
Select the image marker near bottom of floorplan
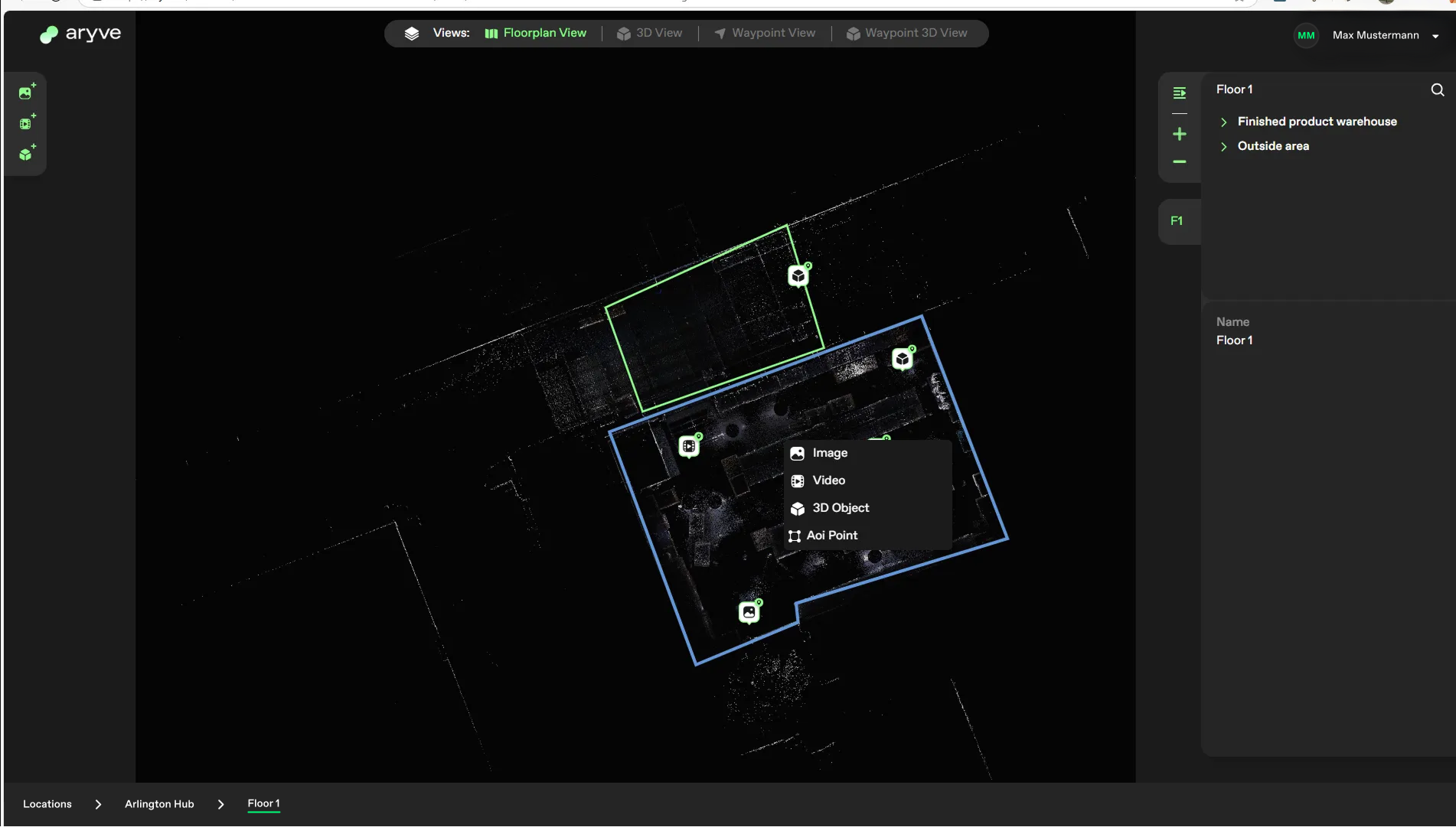749,612
